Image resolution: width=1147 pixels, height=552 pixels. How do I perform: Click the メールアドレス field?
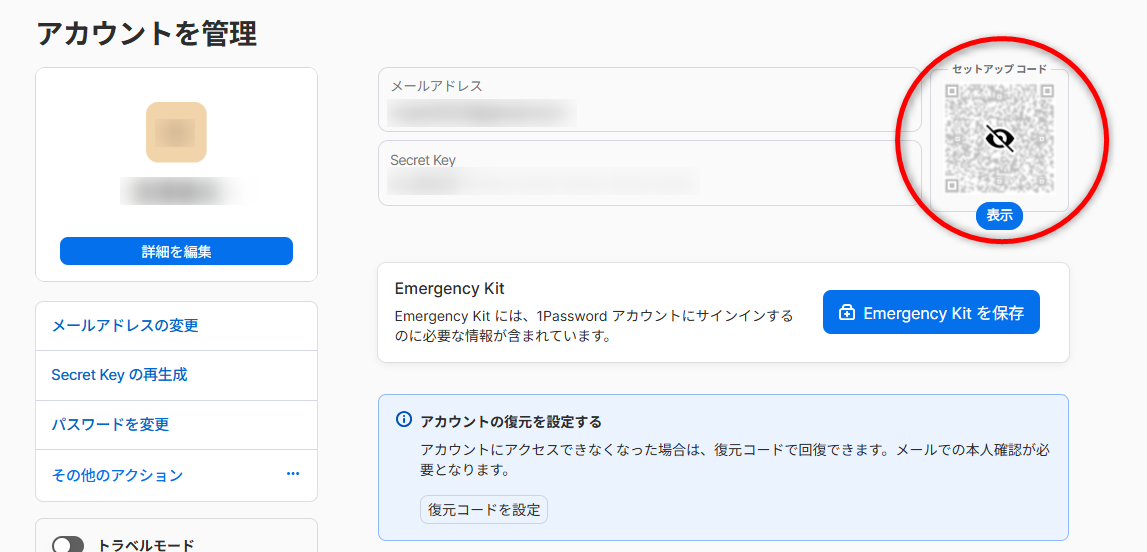[x=650, y=101]
